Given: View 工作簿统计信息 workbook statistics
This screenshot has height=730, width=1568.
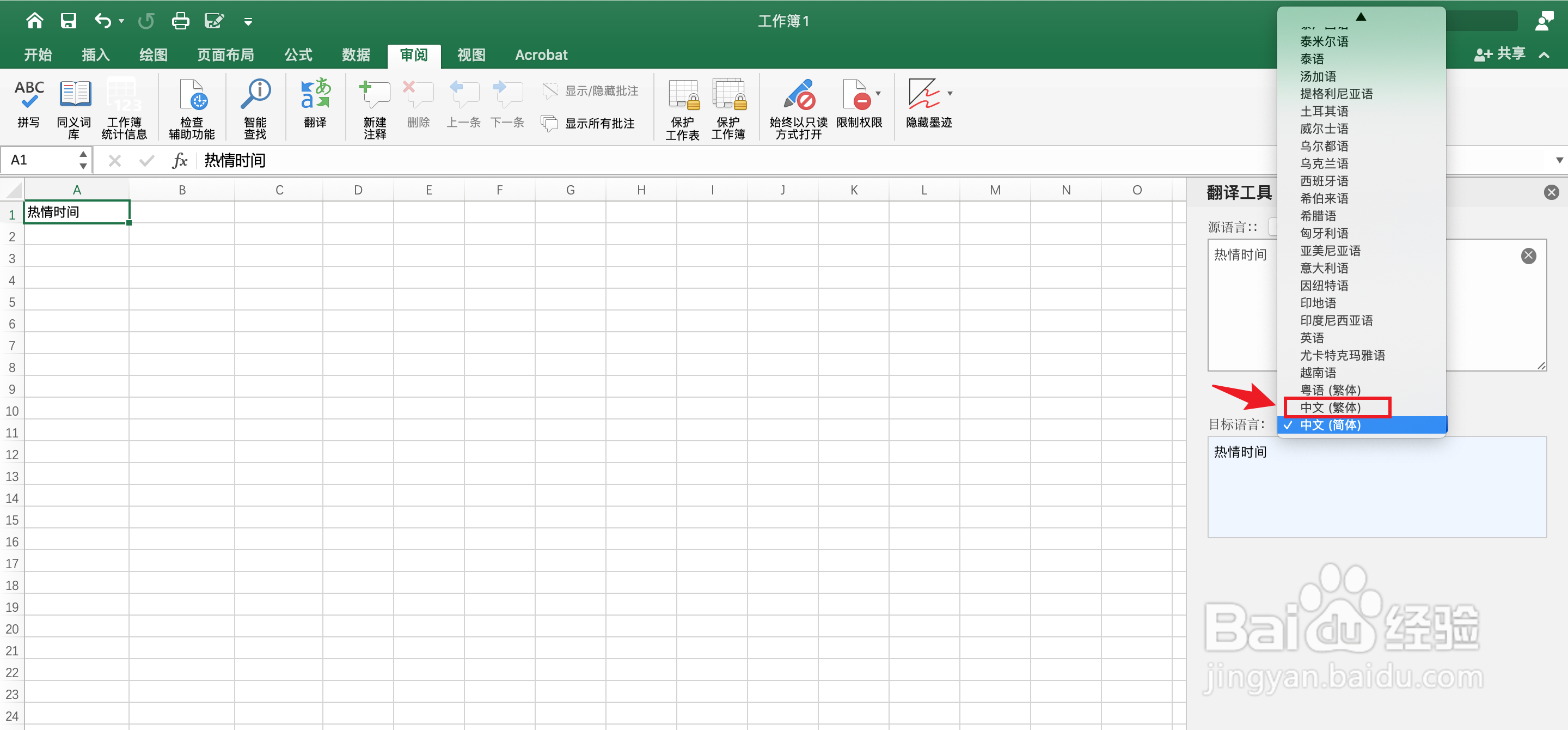Looking at the screenshot, I should point(124,104).
